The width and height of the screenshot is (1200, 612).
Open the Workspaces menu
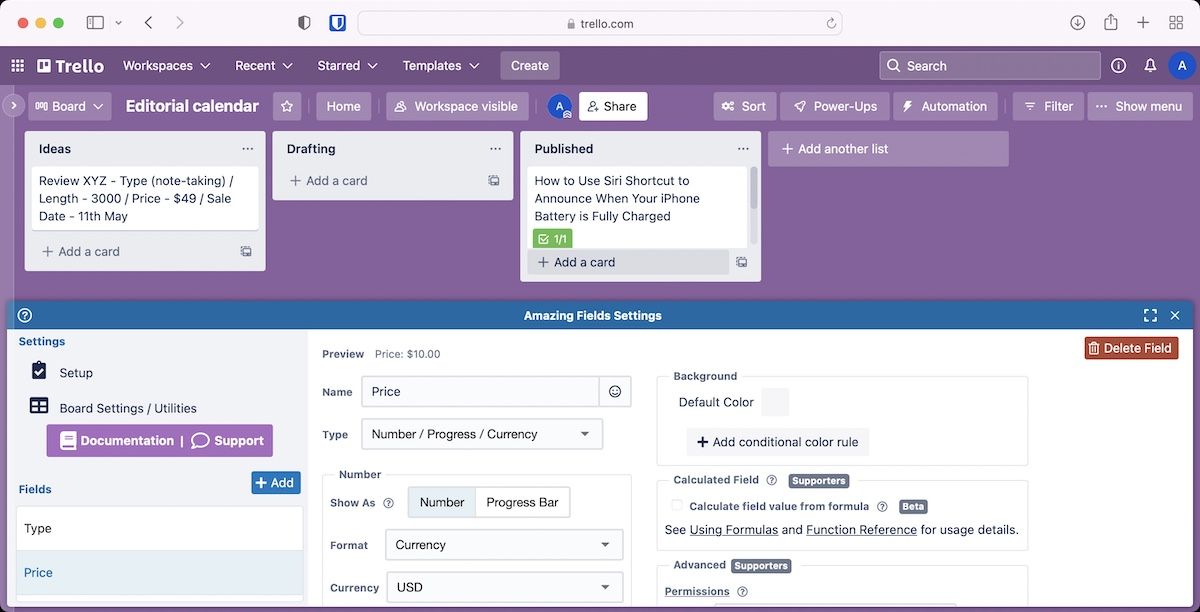click(166, 66)
